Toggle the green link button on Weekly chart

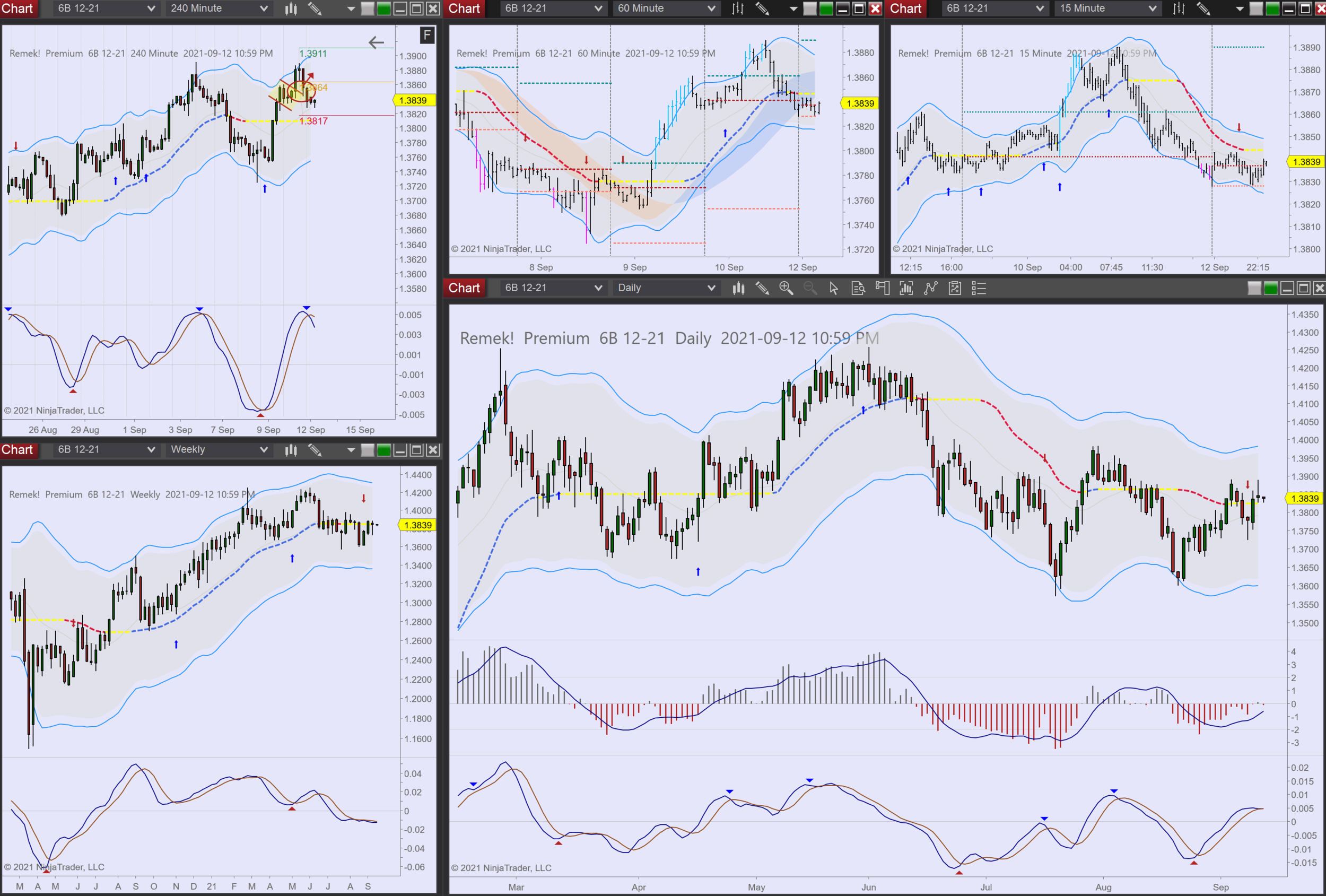point(384,450)
